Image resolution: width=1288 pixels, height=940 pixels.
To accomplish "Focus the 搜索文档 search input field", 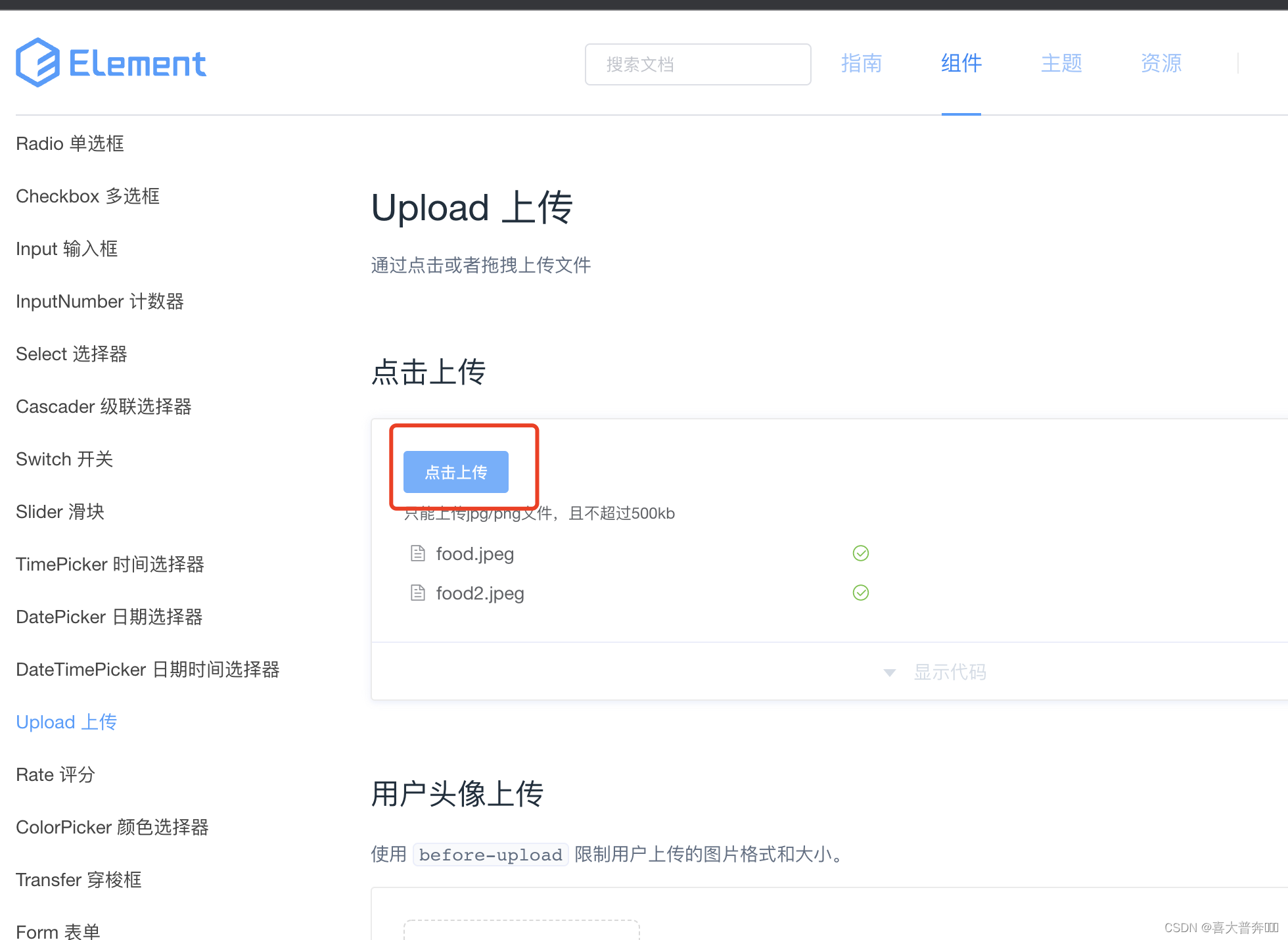I will tap(697, 64).
